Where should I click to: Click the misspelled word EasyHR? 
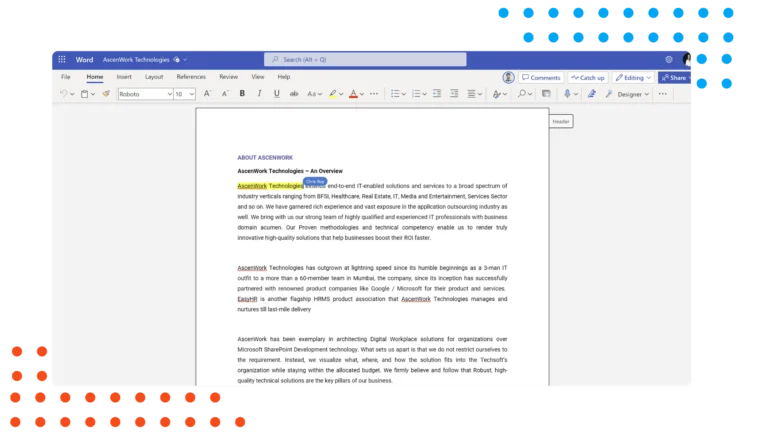click(x=247, y=299)
